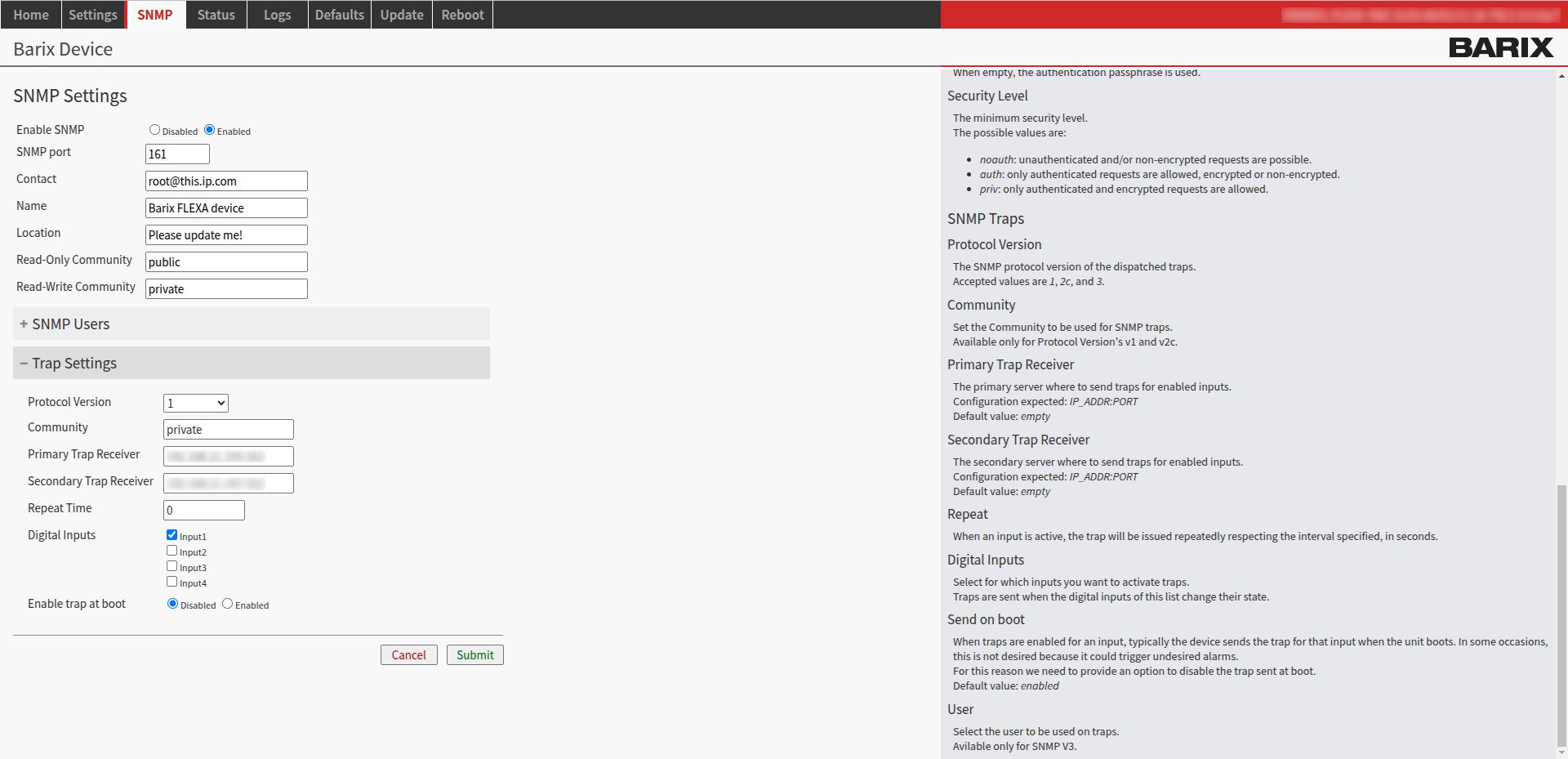Click the BARIX logo
The width and height of the screenshot is (1568, 759).
(x=1499, y=47)
